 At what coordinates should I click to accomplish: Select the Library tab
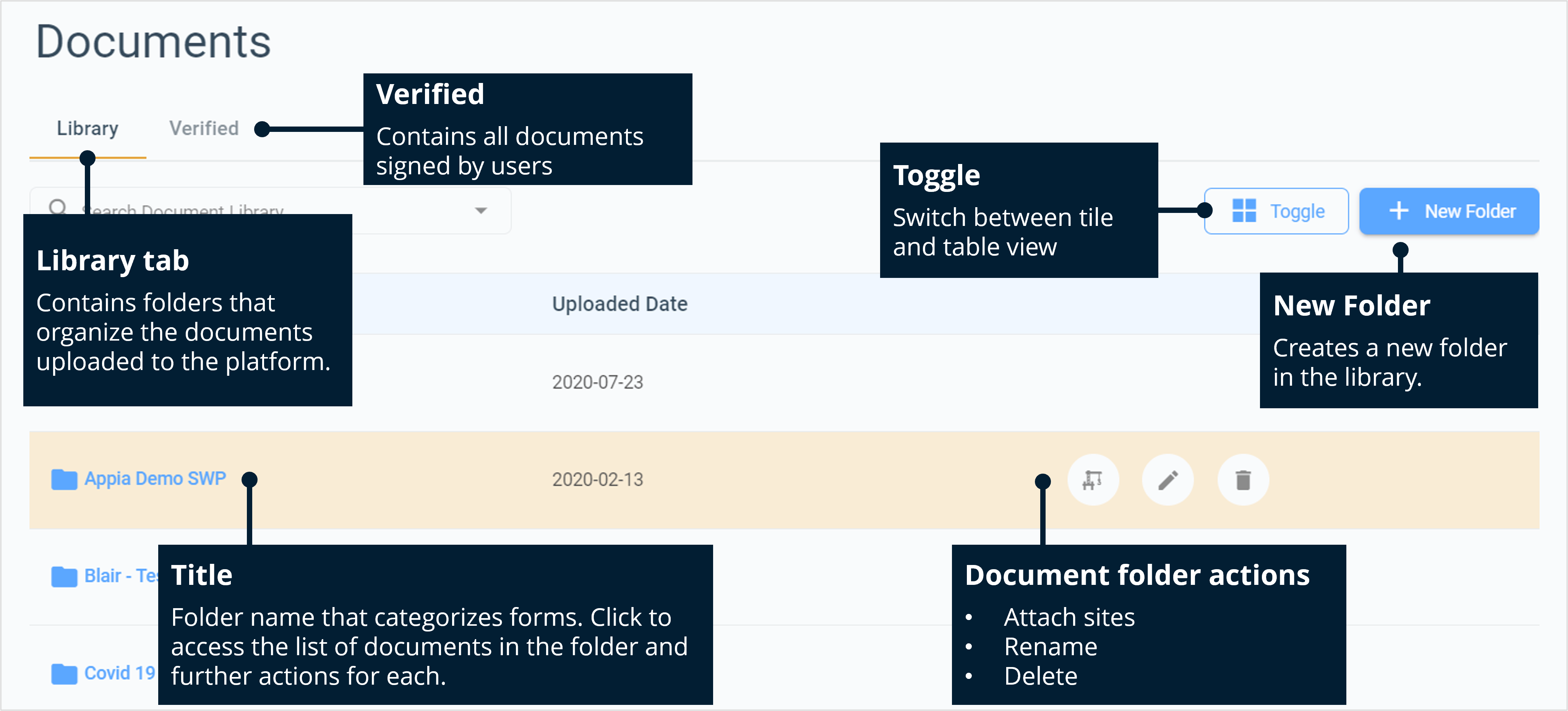coord(88,128)
